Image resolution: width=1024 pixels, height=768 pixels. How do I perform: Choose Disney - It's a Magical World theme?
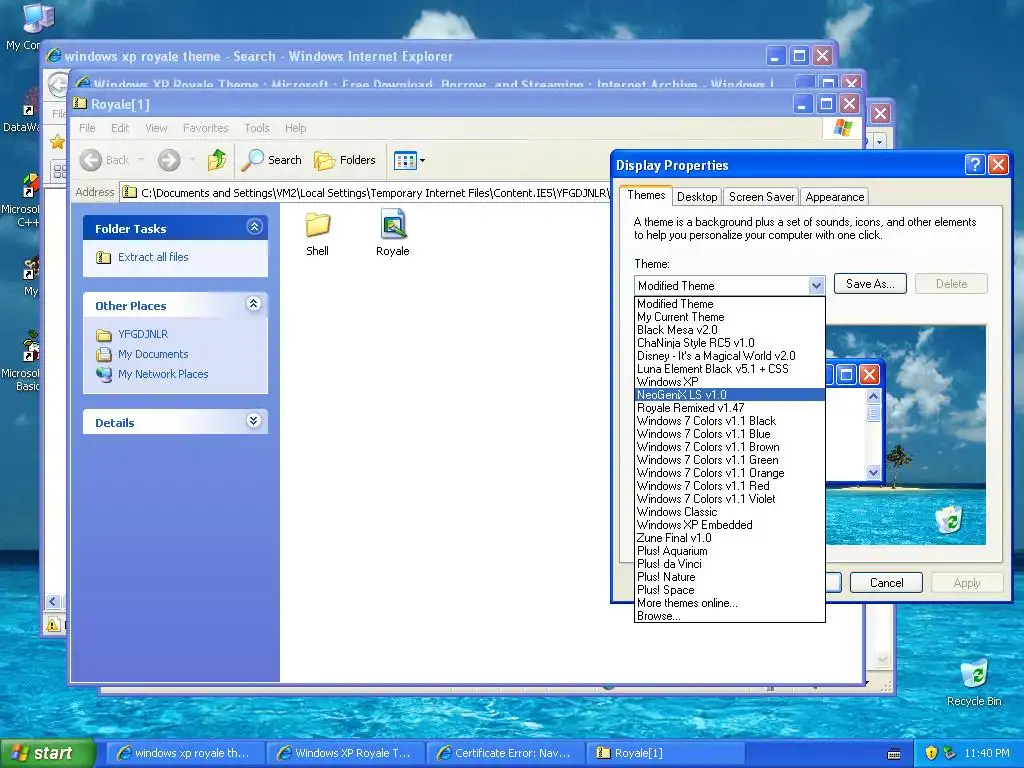pyautogui.click(x=729, y=356)
